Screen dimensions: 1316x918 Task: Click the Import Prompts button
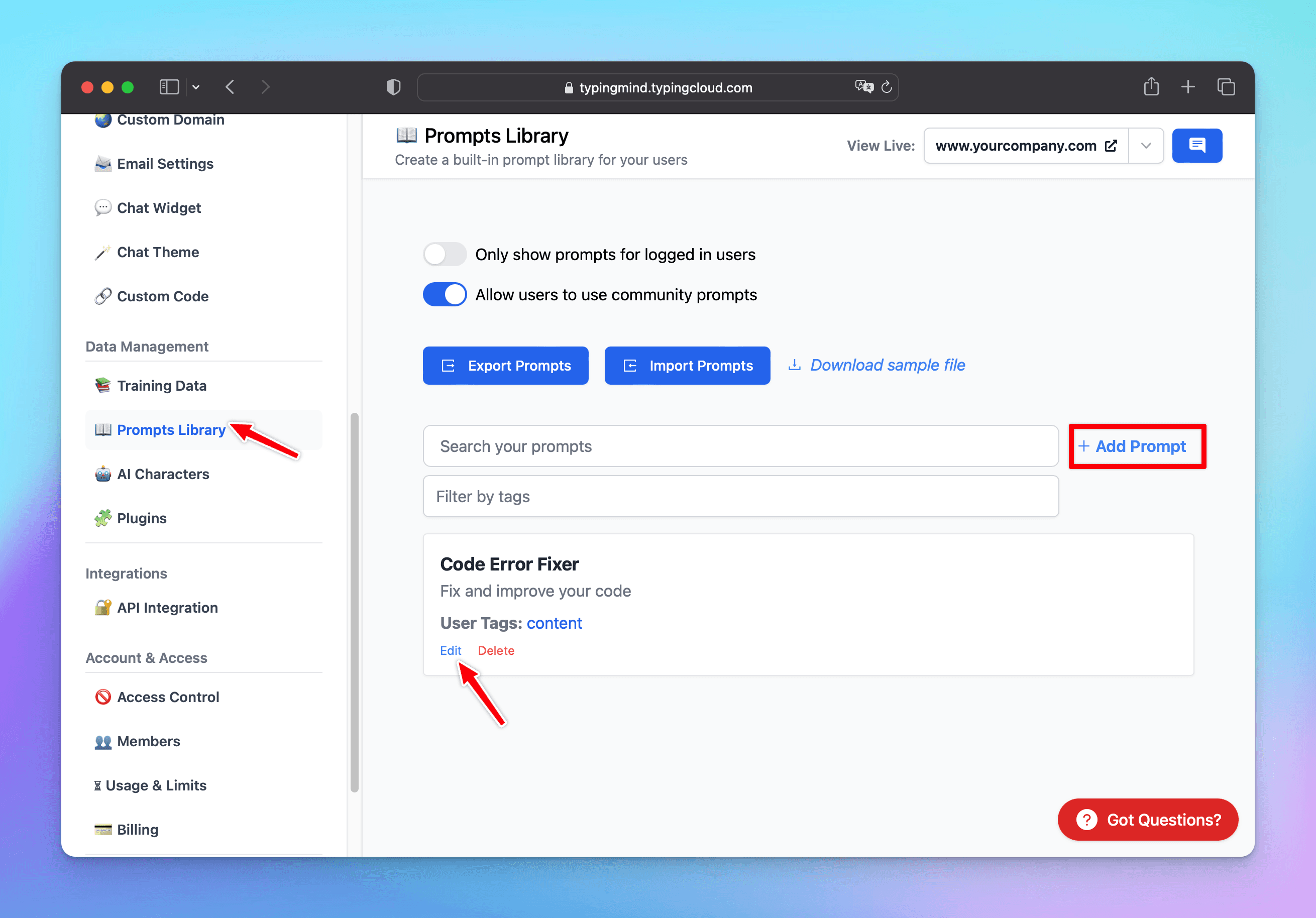[687, 366]
